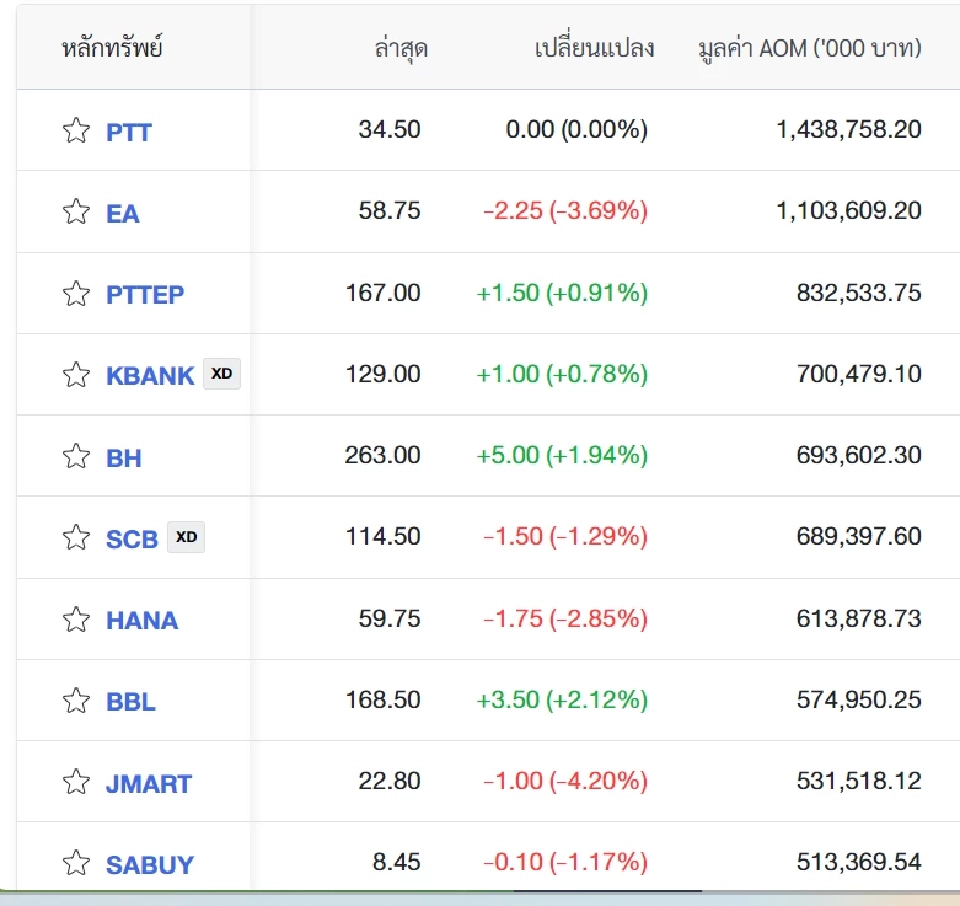Screen dimensions: 960x906
Task: Click the star icon next to PTT
Action: (76, 130)
